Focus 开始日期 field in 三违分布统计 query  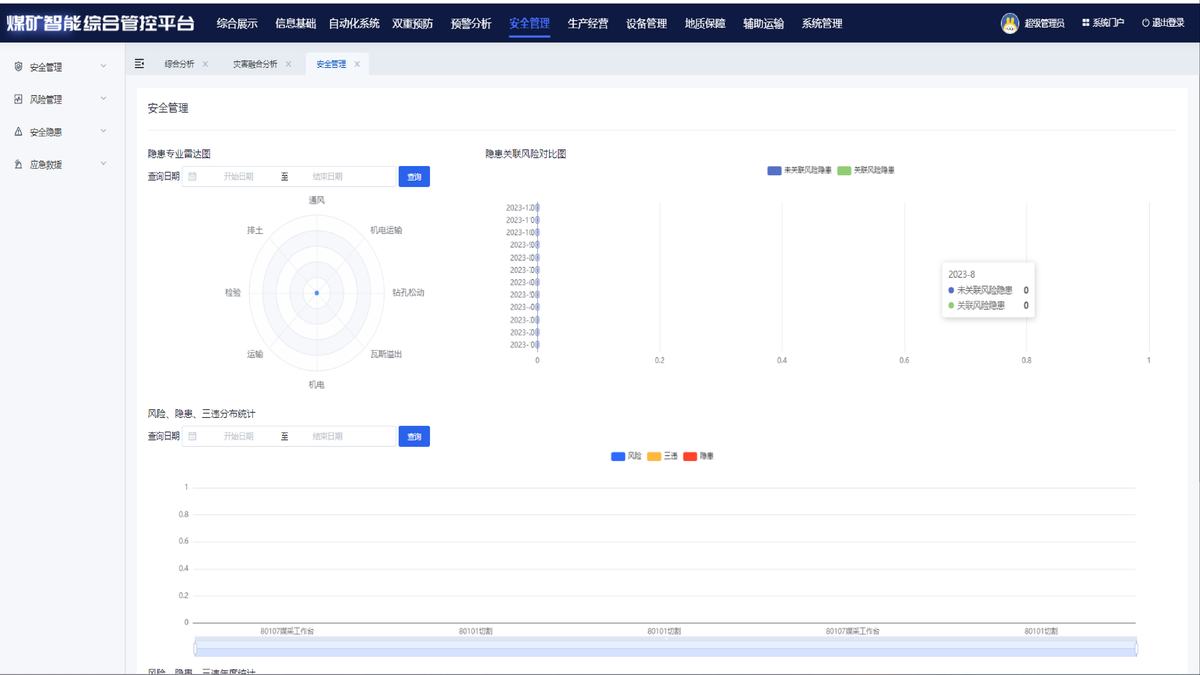[x=238, y=436]
